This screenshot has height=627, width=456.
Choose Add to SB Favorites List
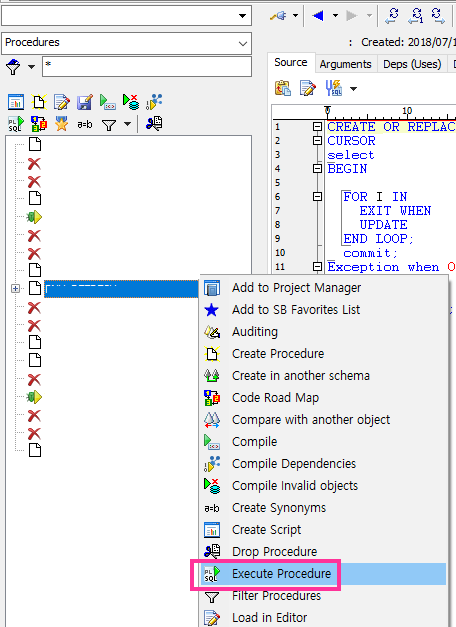324,310
